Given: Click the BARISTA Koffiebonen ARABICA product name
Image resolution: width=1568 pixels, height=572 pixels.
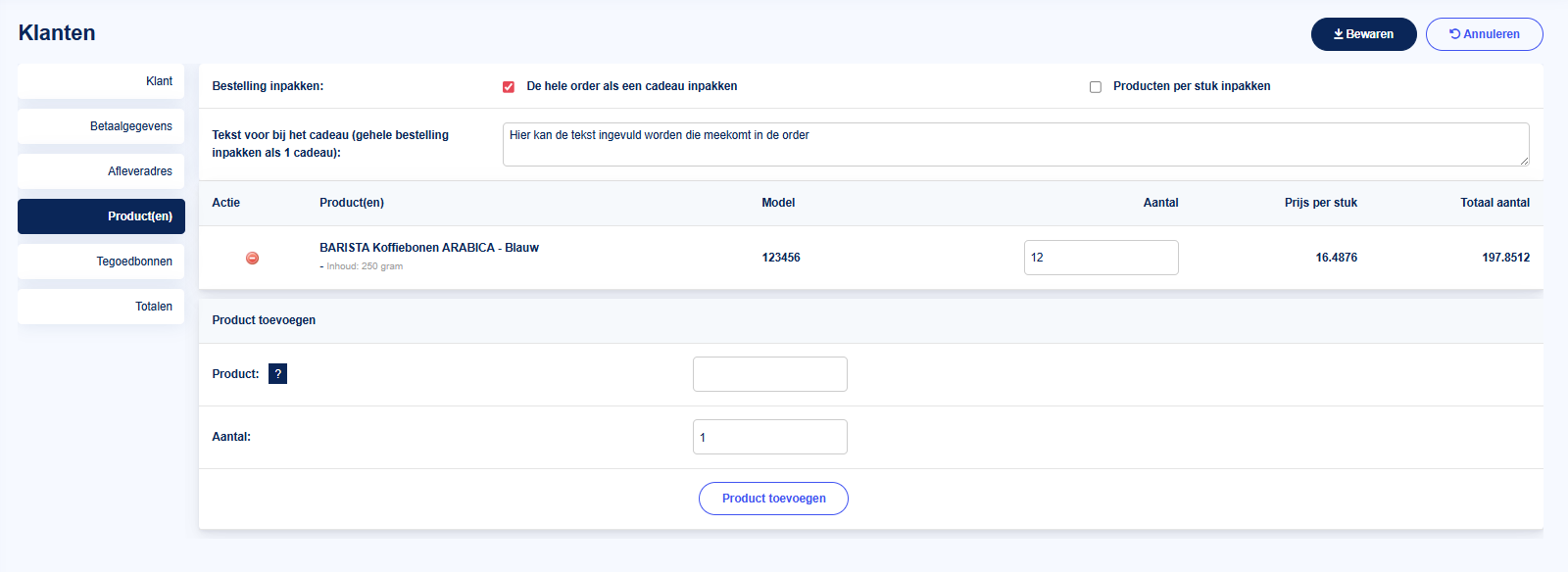Looking at the screenshot, I should tap(428, 248).
